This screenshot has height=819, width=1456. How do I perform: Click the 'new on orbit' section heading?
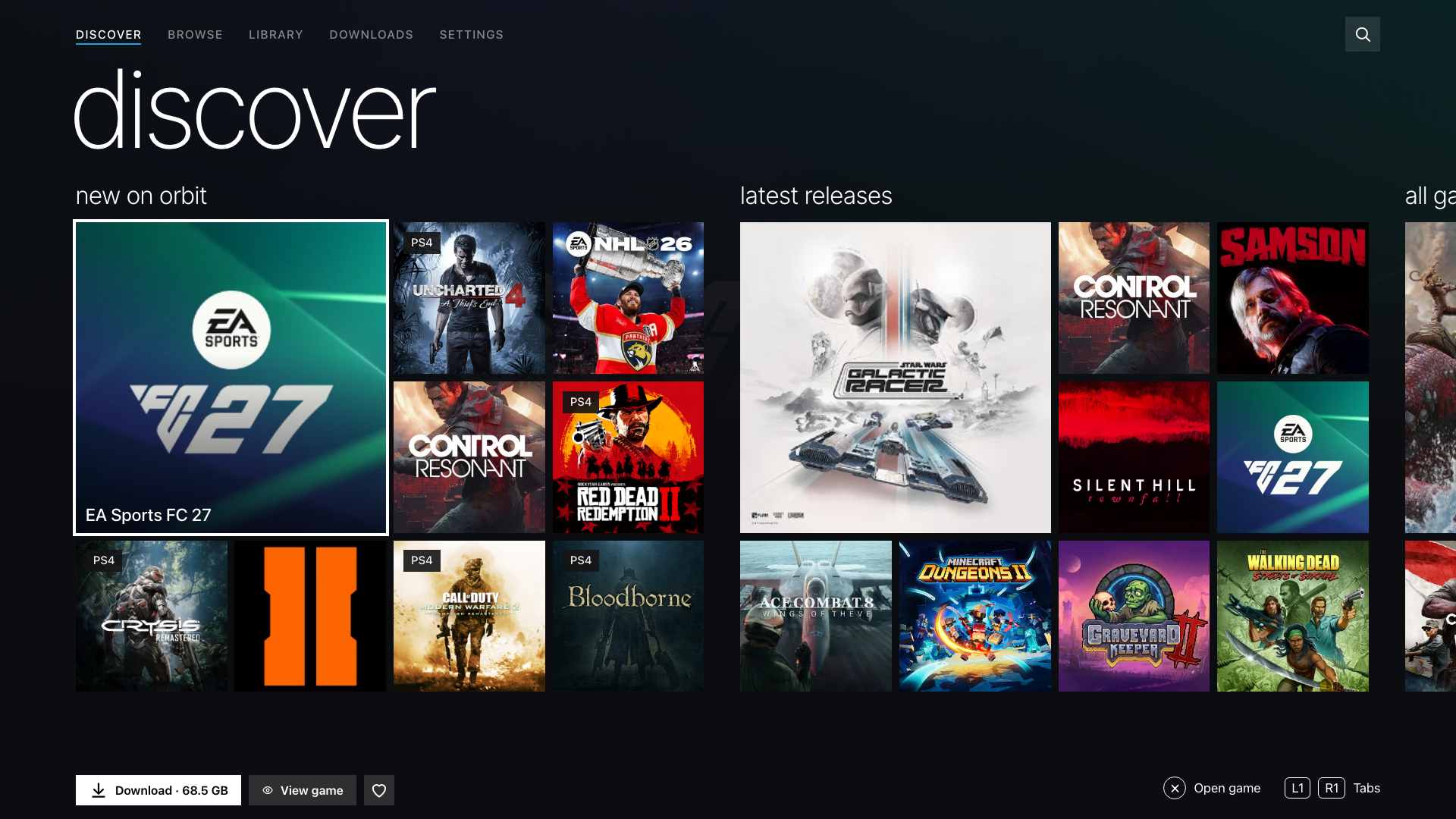141,196
